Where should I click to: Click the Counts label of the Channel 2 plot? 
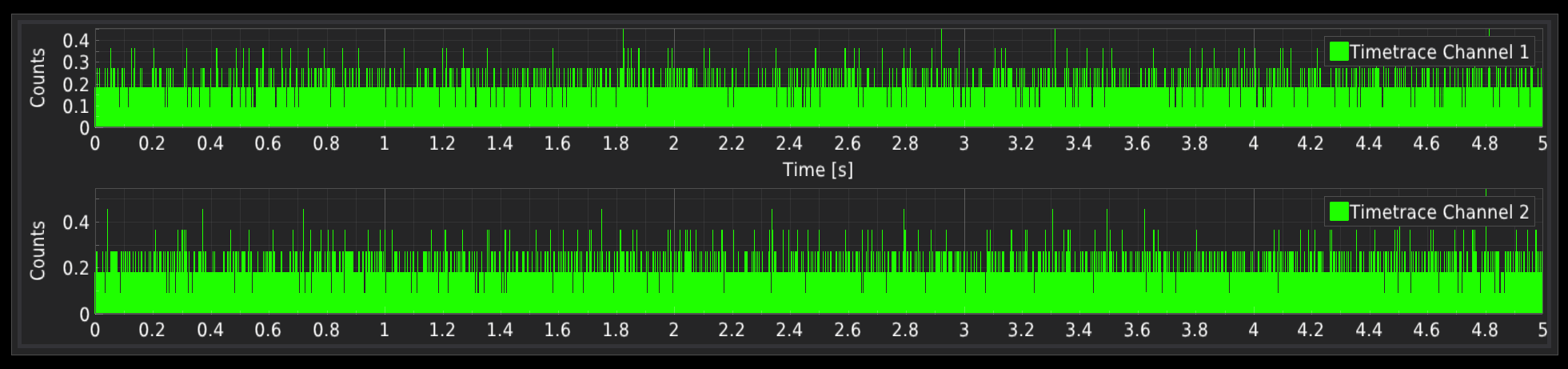(x=38, y=251)
